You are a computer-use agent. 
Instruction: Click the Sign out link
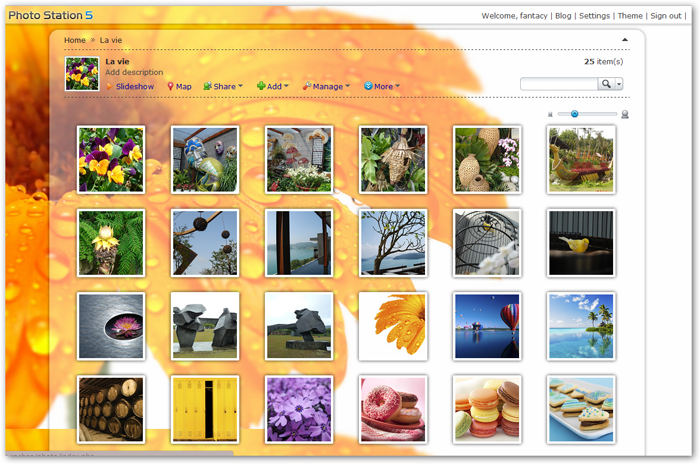[x=666, y=16]
